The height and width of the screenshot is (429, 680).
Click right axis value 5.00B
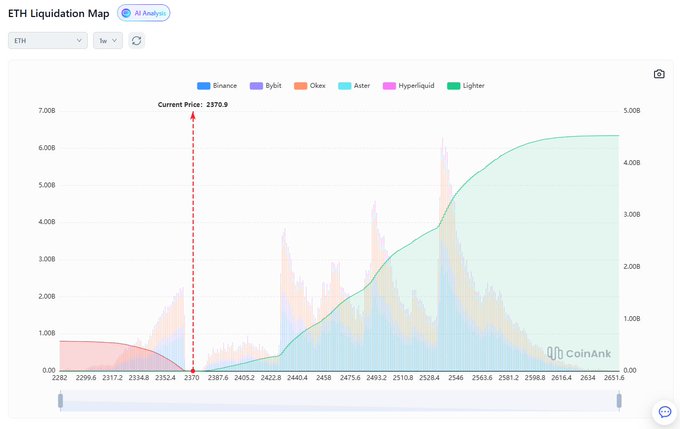pos(632,111)
